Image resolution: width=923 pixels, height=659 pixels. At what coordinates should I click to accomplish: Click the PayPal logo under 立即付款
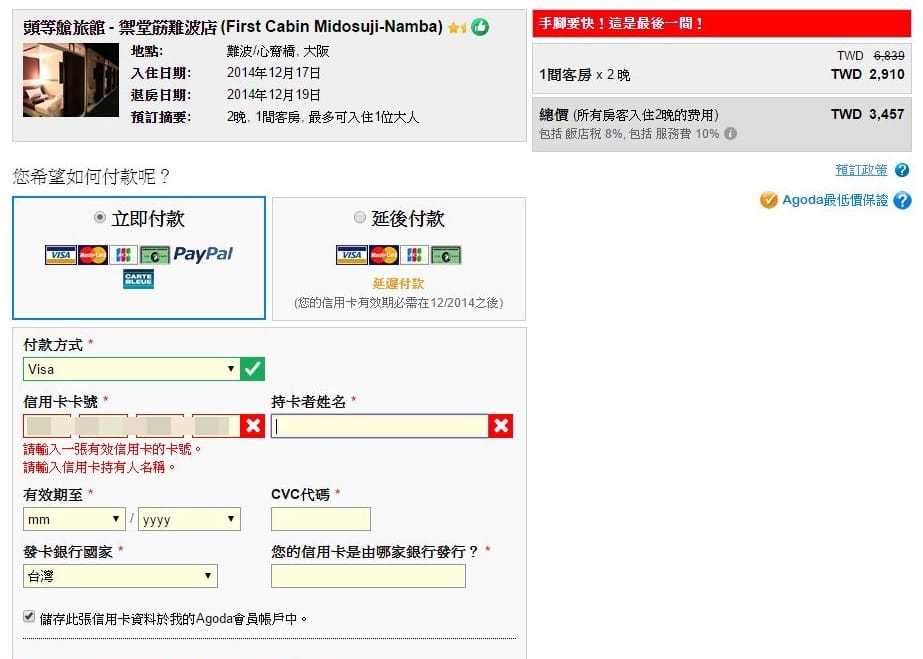pyautogui.click(x=203, y=254)
